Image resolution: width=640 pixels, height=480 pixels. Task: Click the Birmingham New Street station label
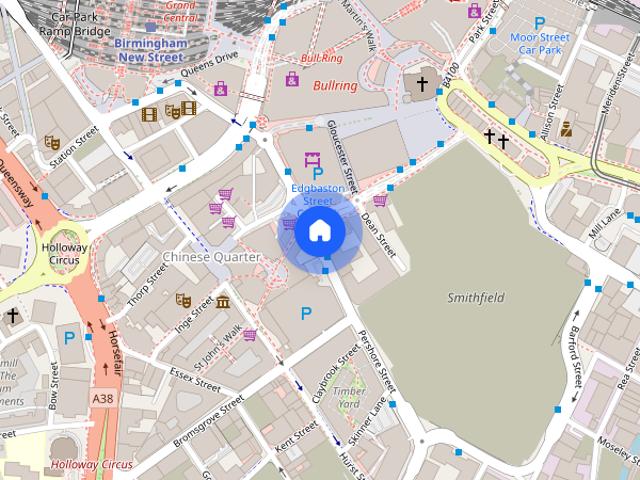151,50
